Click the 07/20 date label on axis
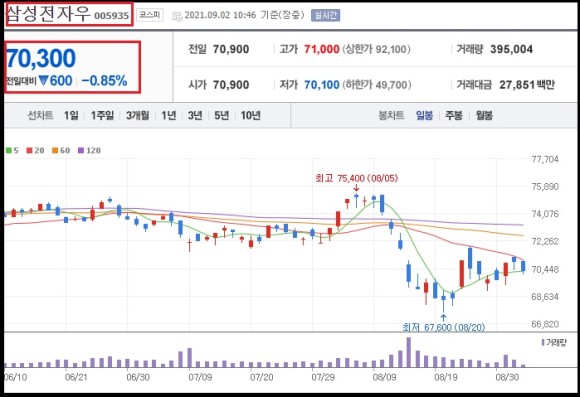Viewport: 580px width, 397px height. click(262, 377)
